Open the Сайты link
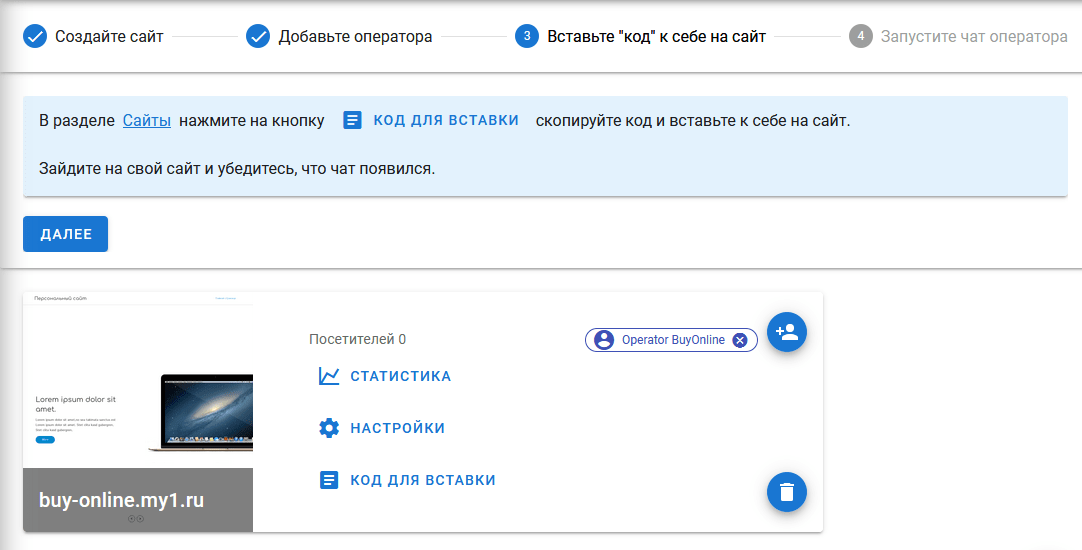This screenshot has width=1082, height=550. click(x=147, y=120)
